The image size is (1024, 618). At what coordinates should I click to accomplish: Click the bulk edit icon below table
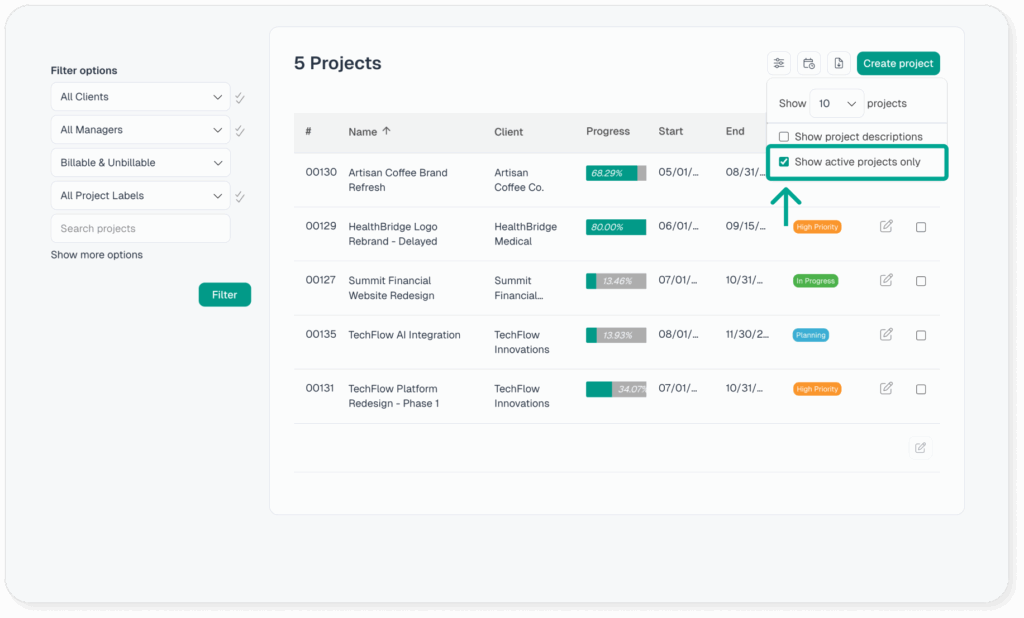pyautogui.click(x=920, y=447)
